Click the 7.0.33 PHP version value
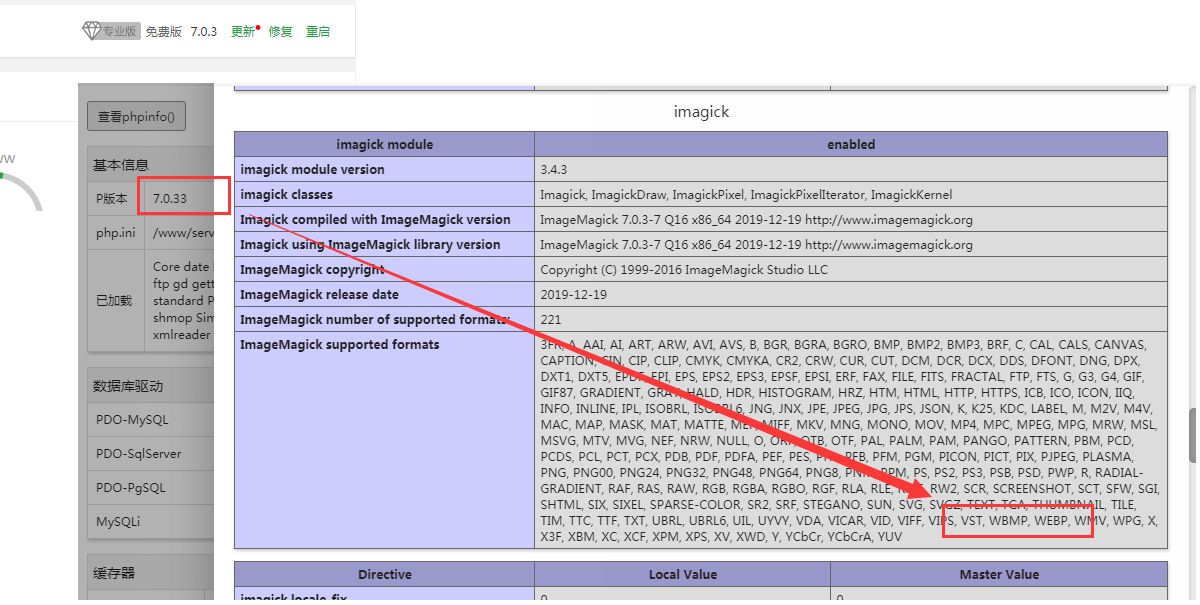1200x605 pixels. [x=170, y=198]
